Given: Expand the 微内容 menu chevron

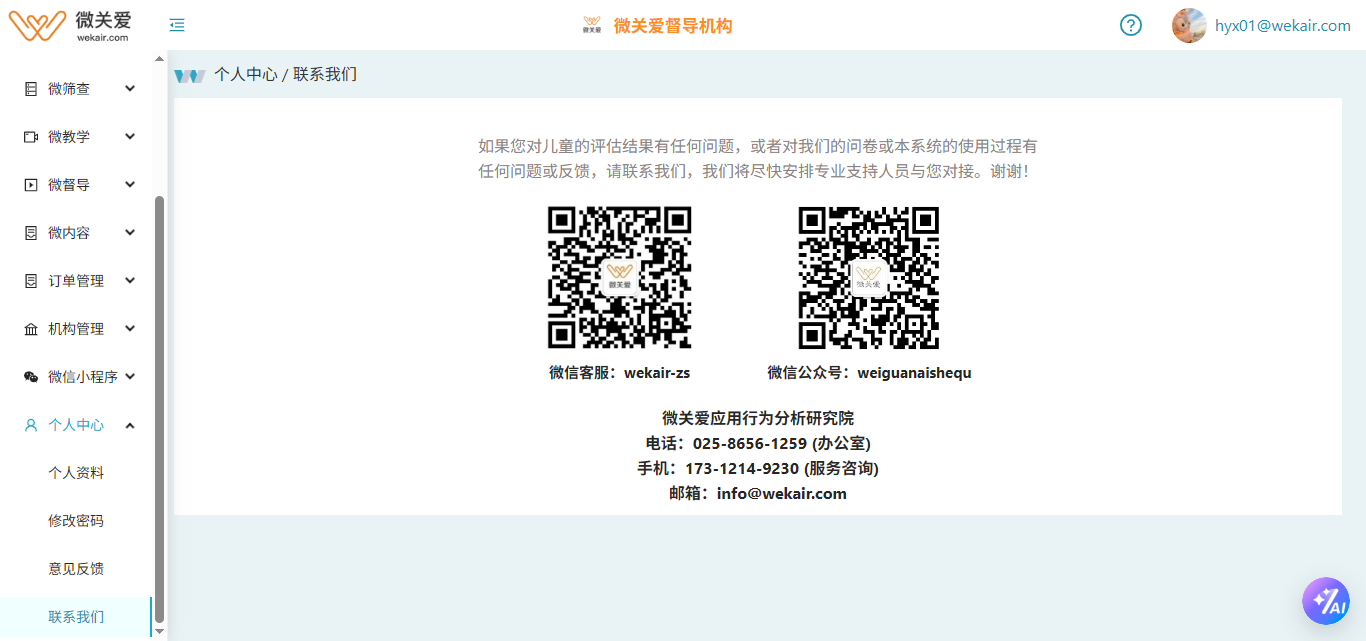Looking at the screenshot, I should (x=130, y=233).
